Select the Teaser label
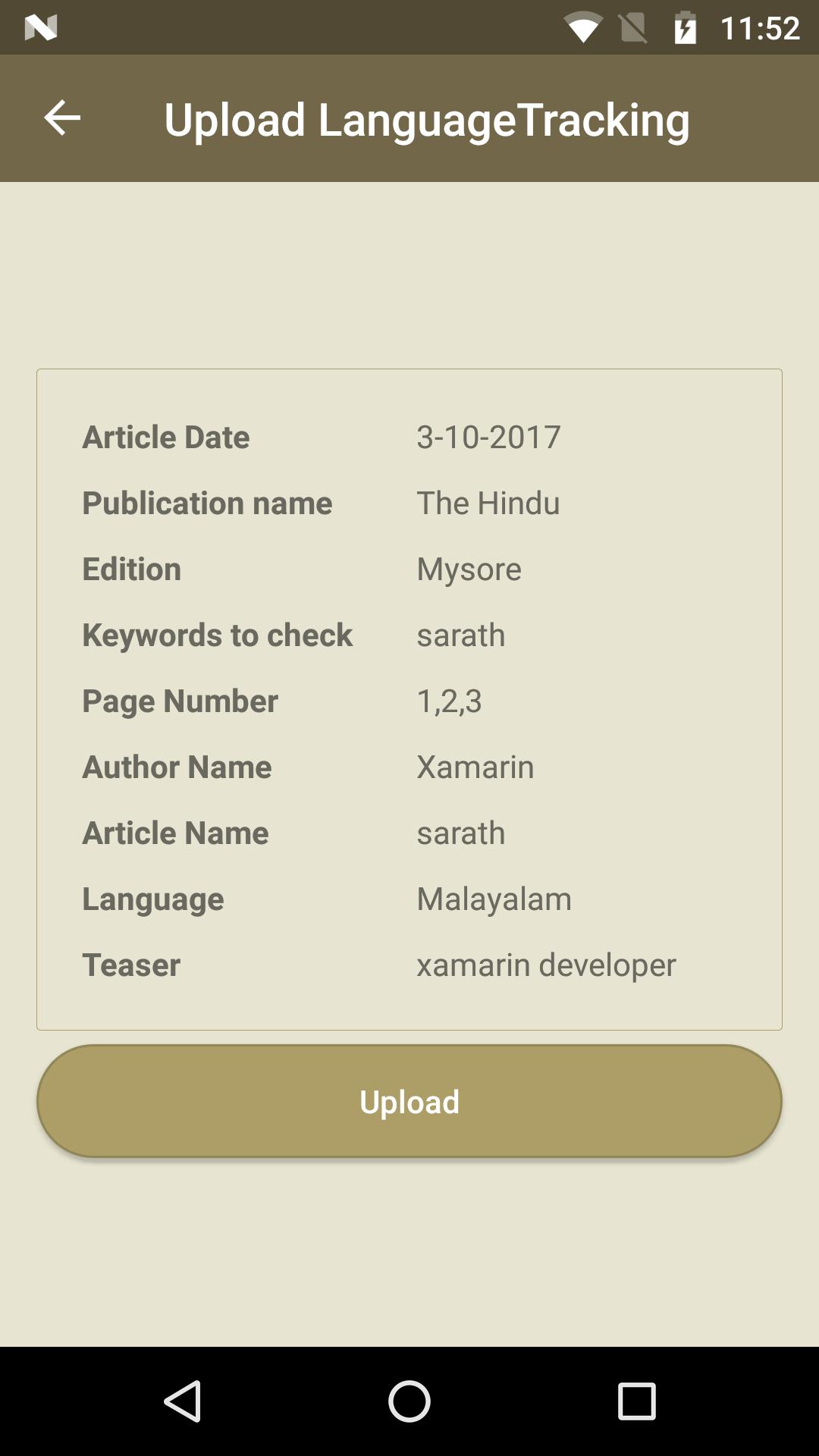 point(131,965)
